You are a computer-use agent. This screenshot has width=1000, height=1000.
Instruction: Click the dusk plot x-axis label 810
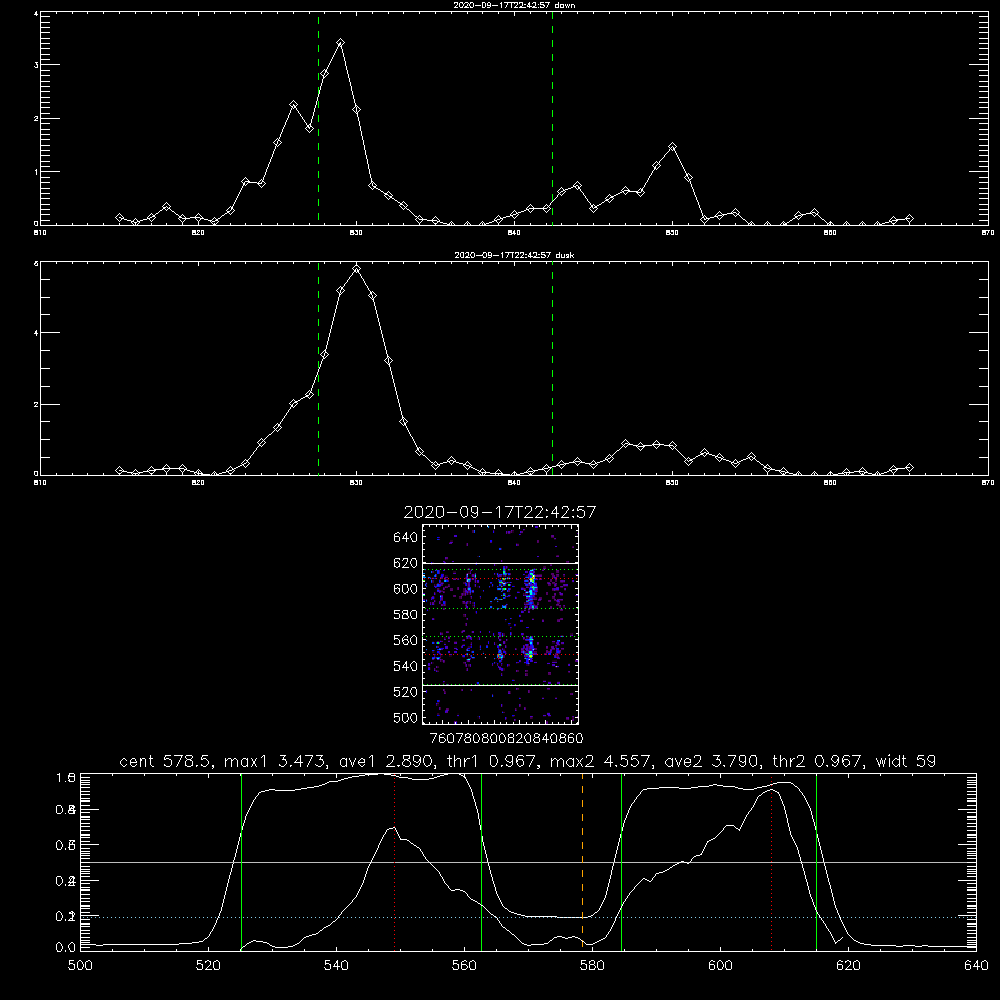[40, 483]
